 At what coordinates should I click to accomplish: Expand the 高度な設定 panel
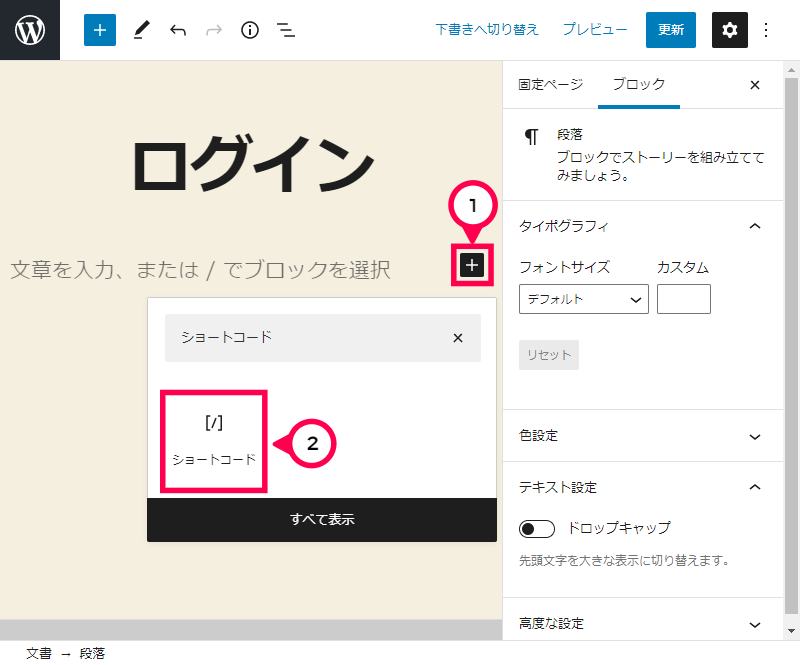(755, 624)
